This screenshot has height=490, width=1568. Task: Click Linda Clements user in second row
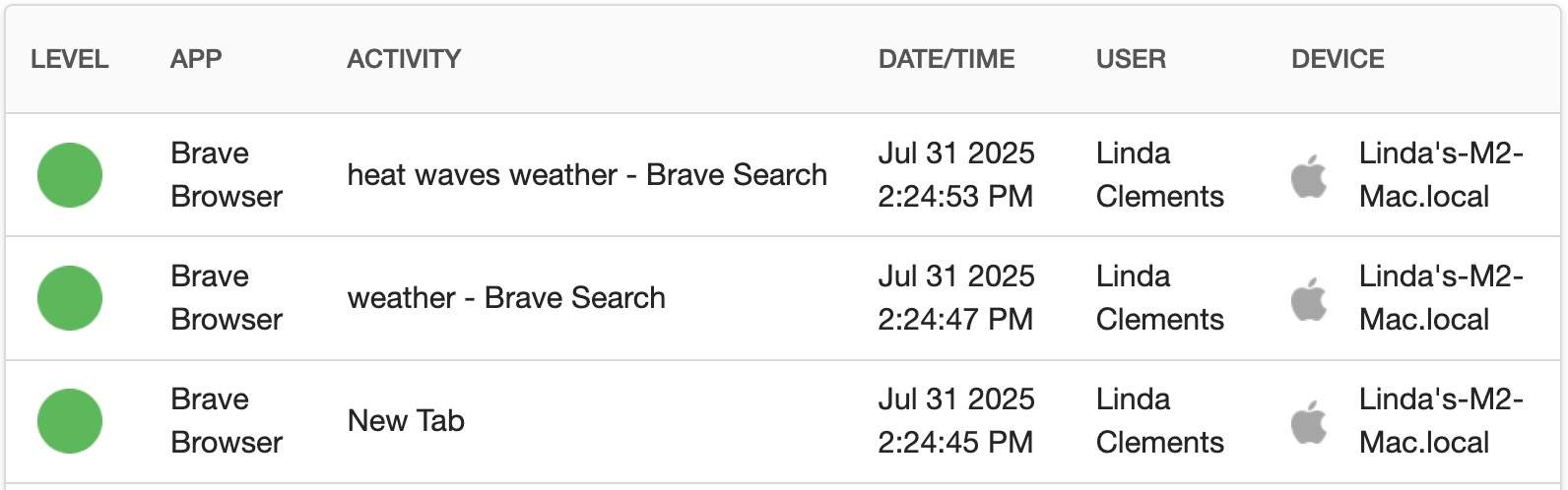[x=1160, y=298]
